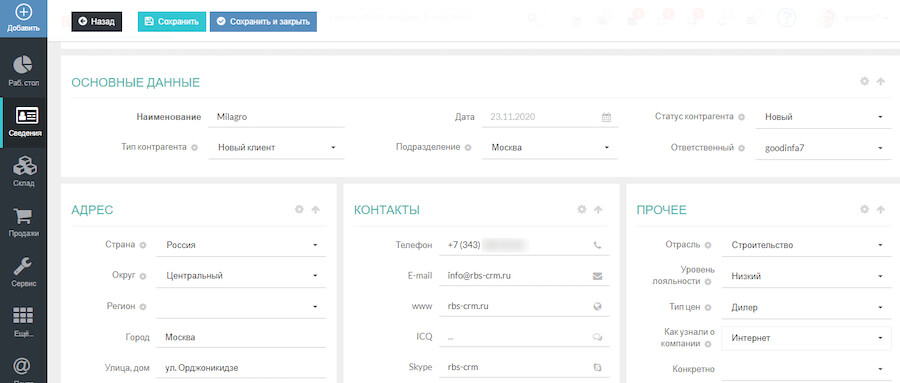Click gear next to Уровень лояльности label

(x=708, y=282)
